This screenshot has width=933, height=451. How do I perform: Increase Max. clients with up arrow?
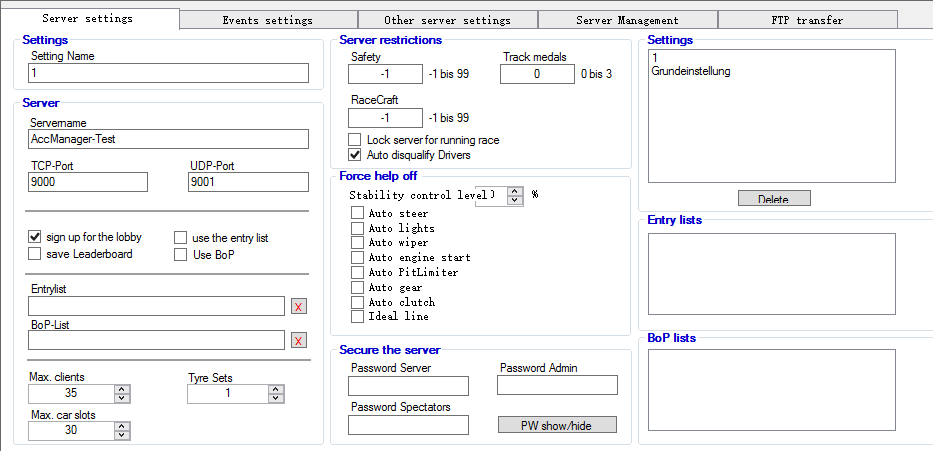[122, 389]
